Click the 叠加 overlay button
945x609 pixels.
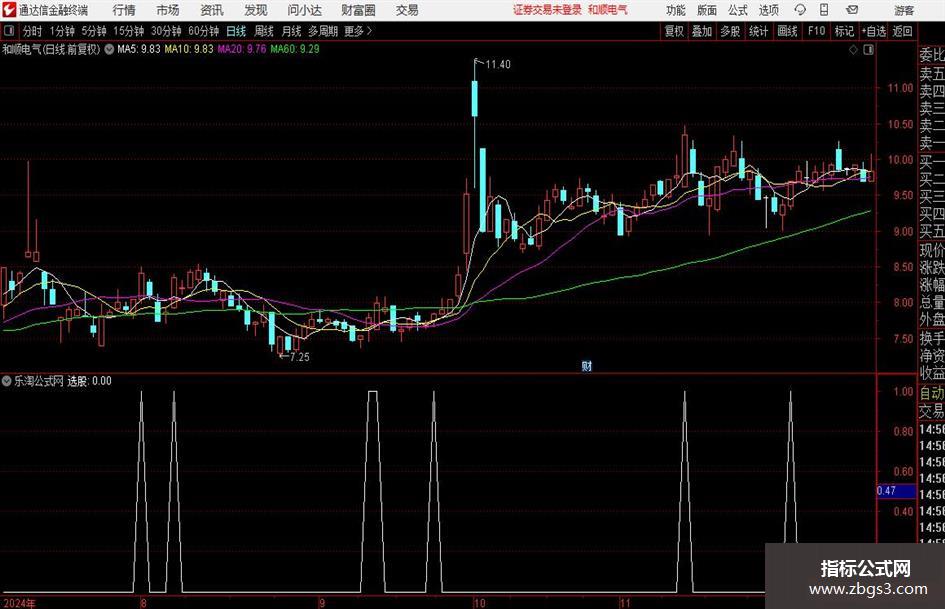pos(702,31)
